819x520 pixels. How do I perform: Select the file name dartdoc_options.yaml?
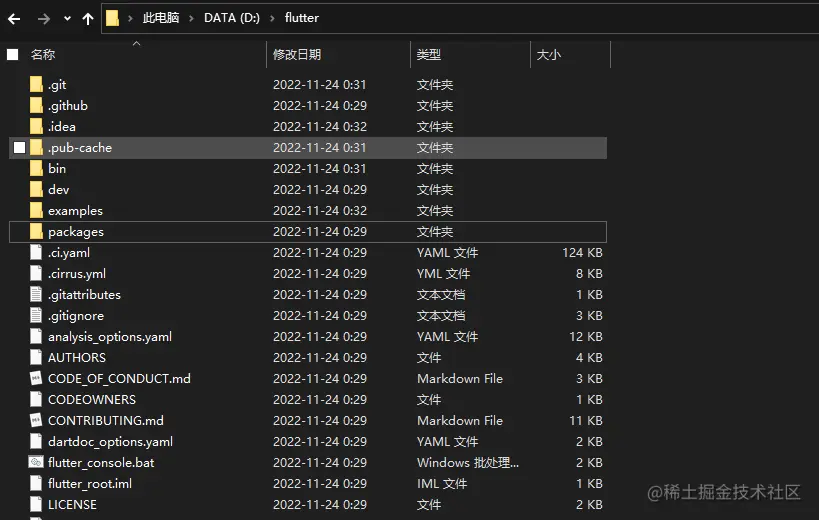coord(110,442)
